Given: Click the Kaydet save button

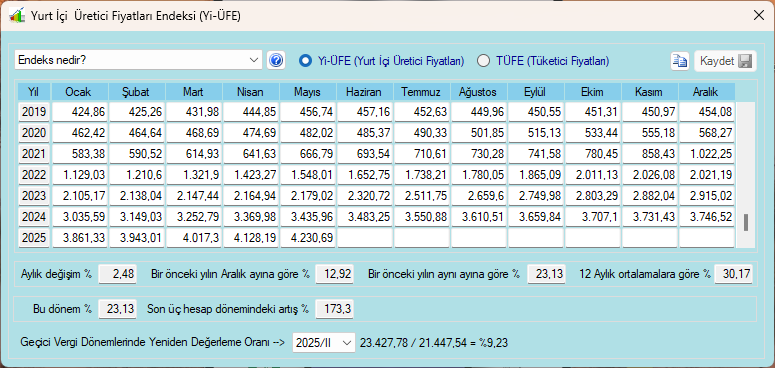Looking at the screenshot, I should tap(725, 61).
